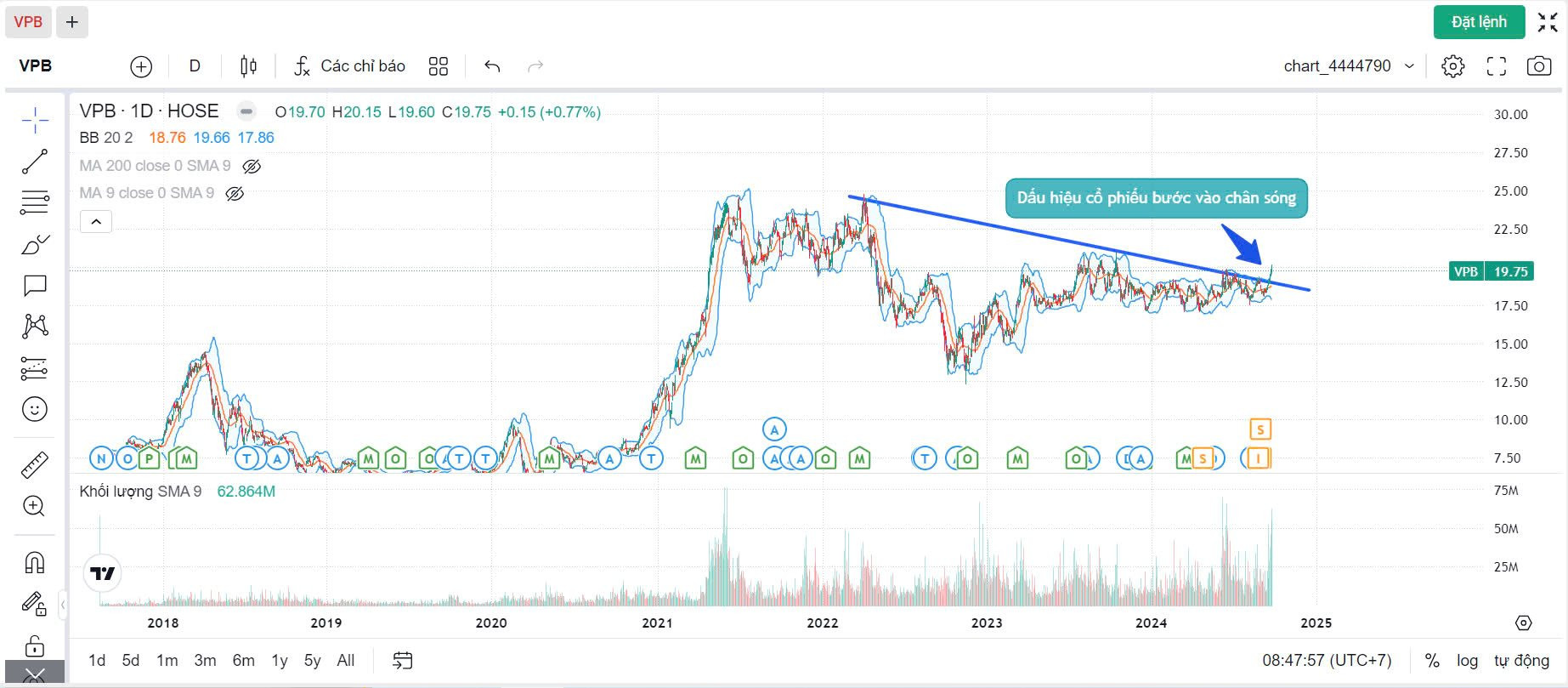Open the emoji icons tool
This screenshot has height=688, width=1568.
(35, 409)
